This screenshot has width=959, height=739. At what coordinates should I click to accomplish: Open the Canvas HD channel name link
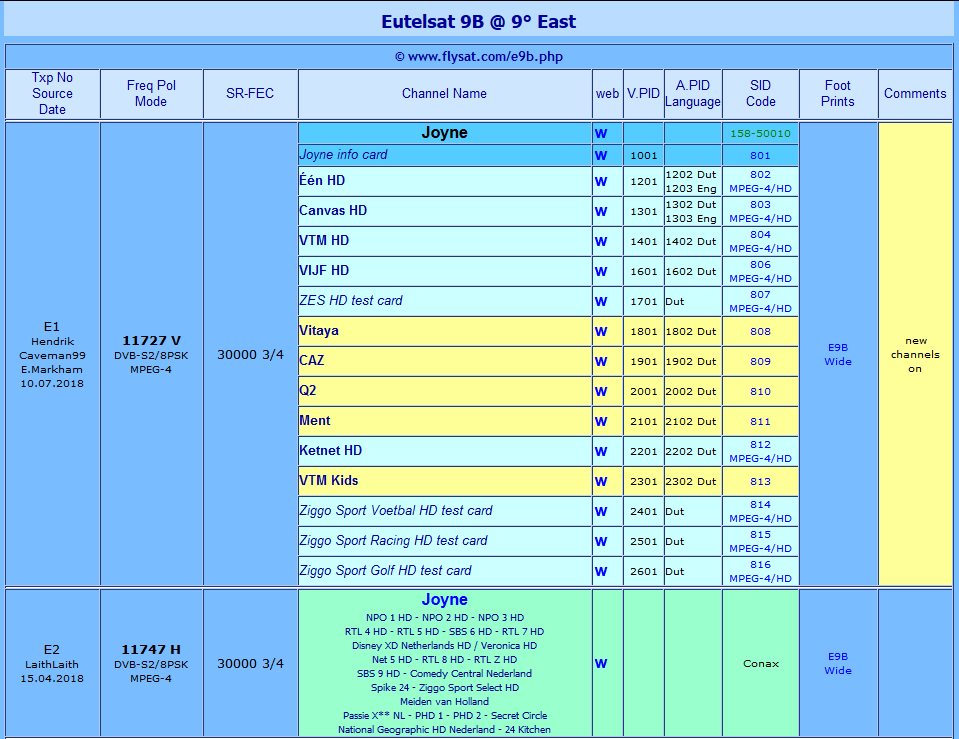pos(333,210)
